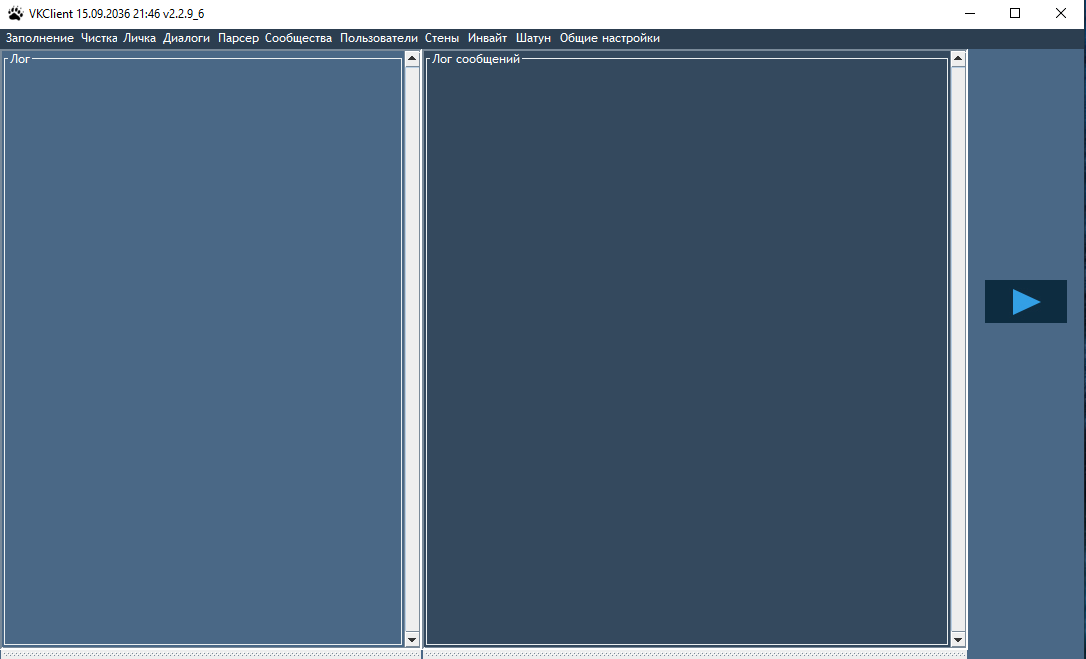The height and width of the screenshot is (659, 1086).
Task: Click the VKClient paw icon in title bar
Action: tap(15, 14)
